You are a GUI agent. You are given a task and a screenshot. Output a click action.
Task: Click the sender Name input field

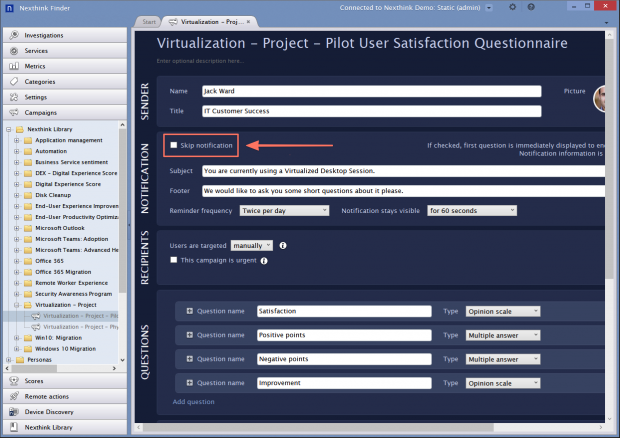[x=372, y=91]
